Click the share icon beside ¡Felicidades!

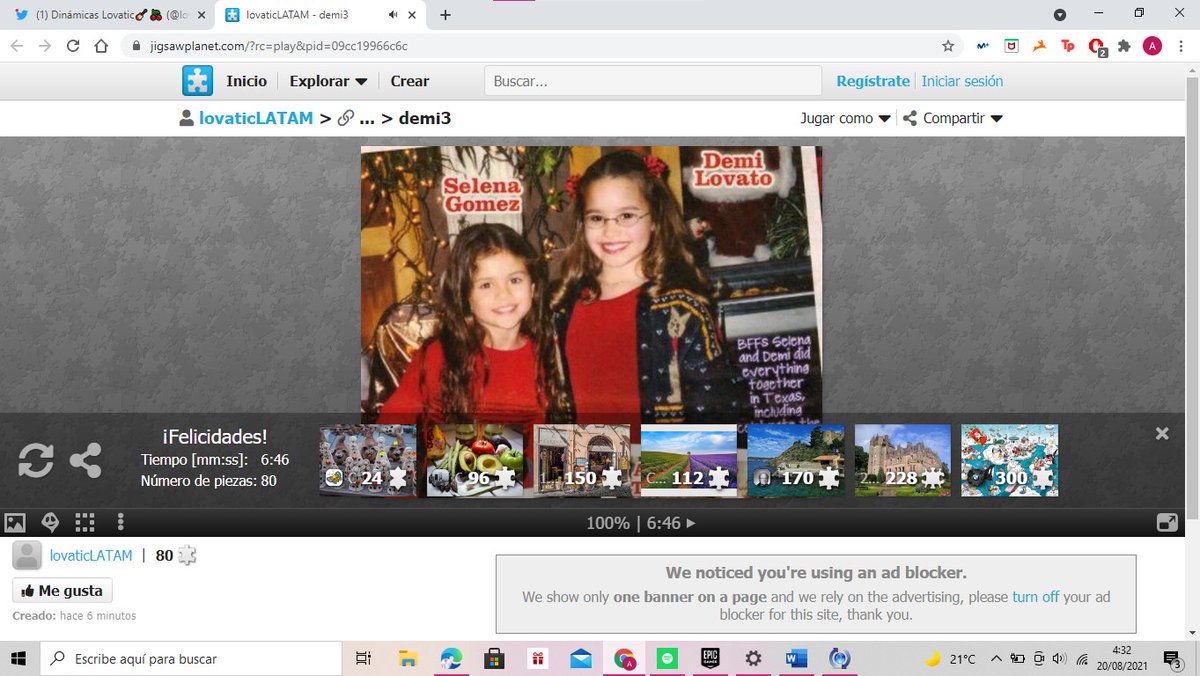[x=86, y=460]
